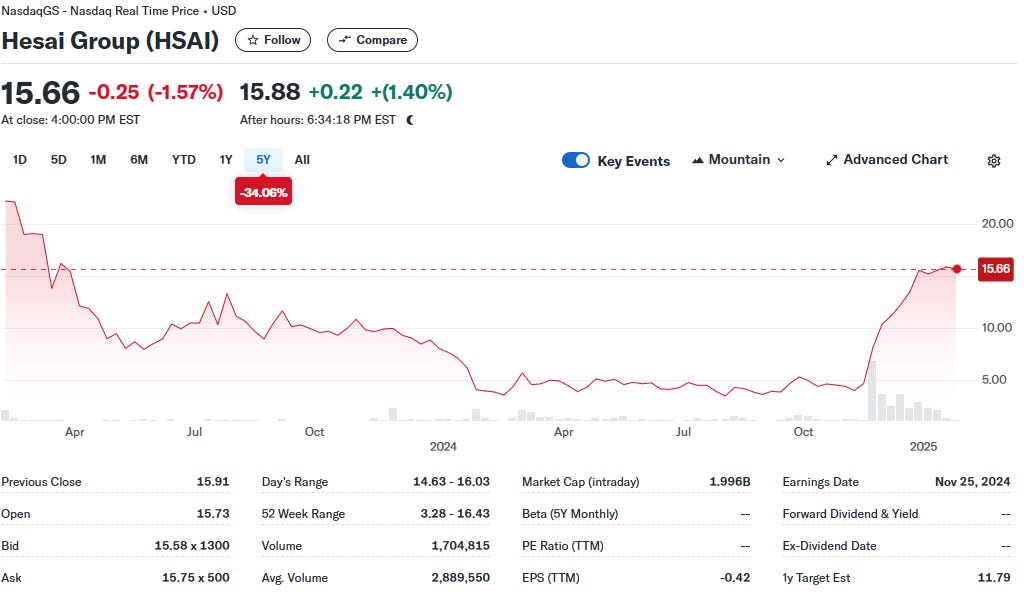The width and height of the screenshot is (1029, 600).
Task: Click Earnings Date value Nov 25, 2024
Action: pos(973,482)
